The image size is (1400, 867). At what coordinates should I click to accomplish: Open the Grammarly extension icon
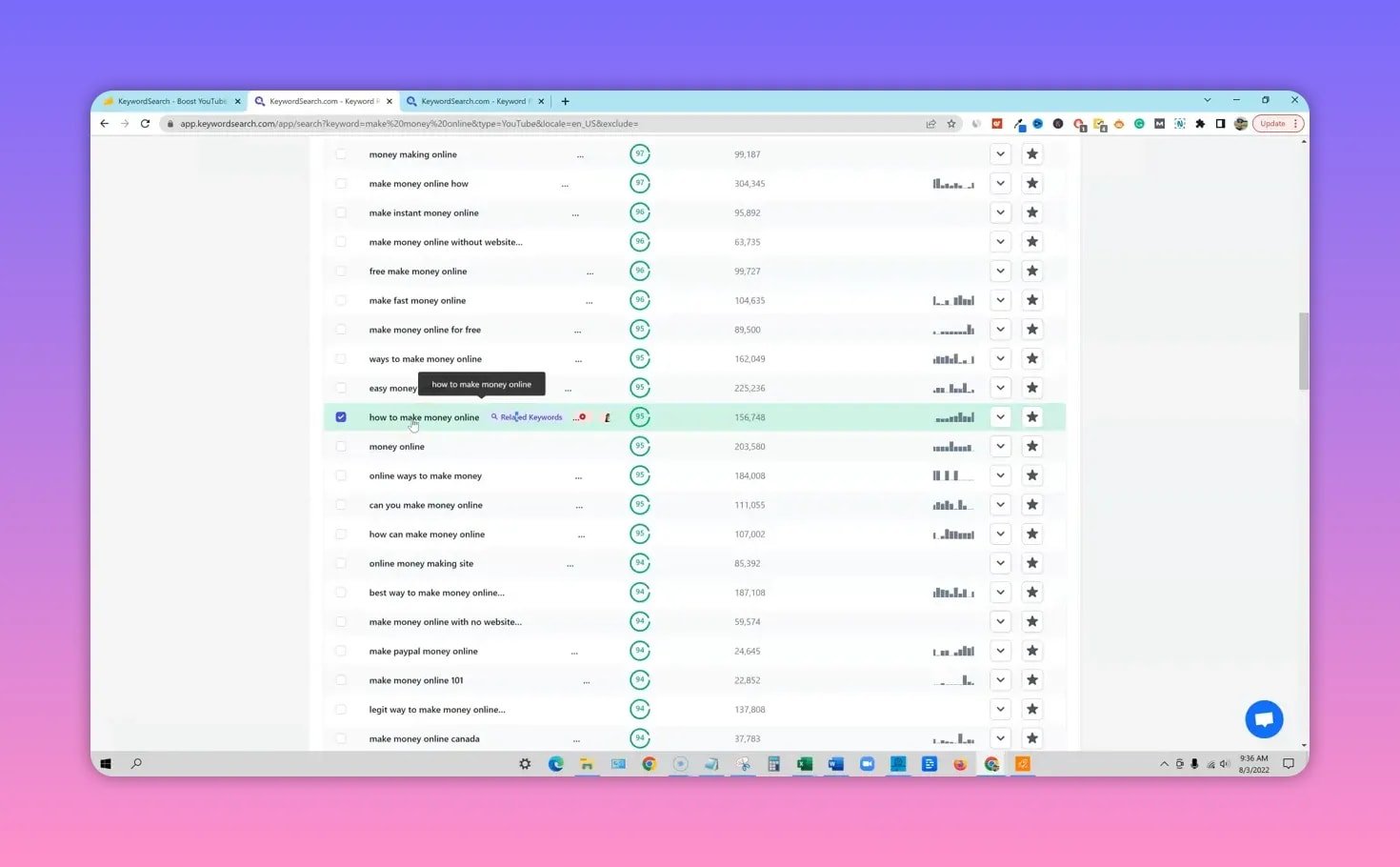pyautogui.click(x=1139, y=124)
